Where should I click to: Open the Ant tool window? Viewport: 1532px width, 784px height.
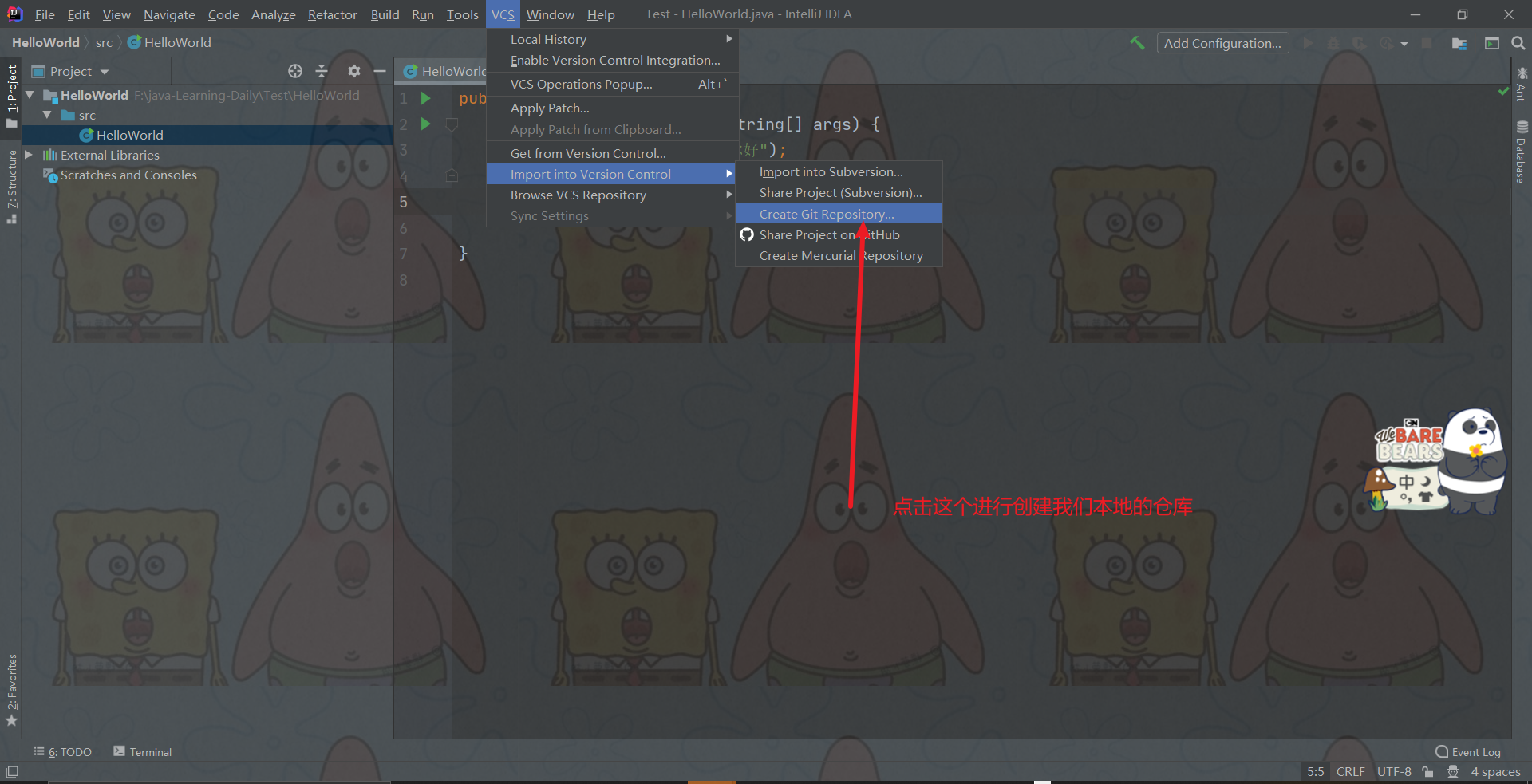click(x=1522, y=85)
